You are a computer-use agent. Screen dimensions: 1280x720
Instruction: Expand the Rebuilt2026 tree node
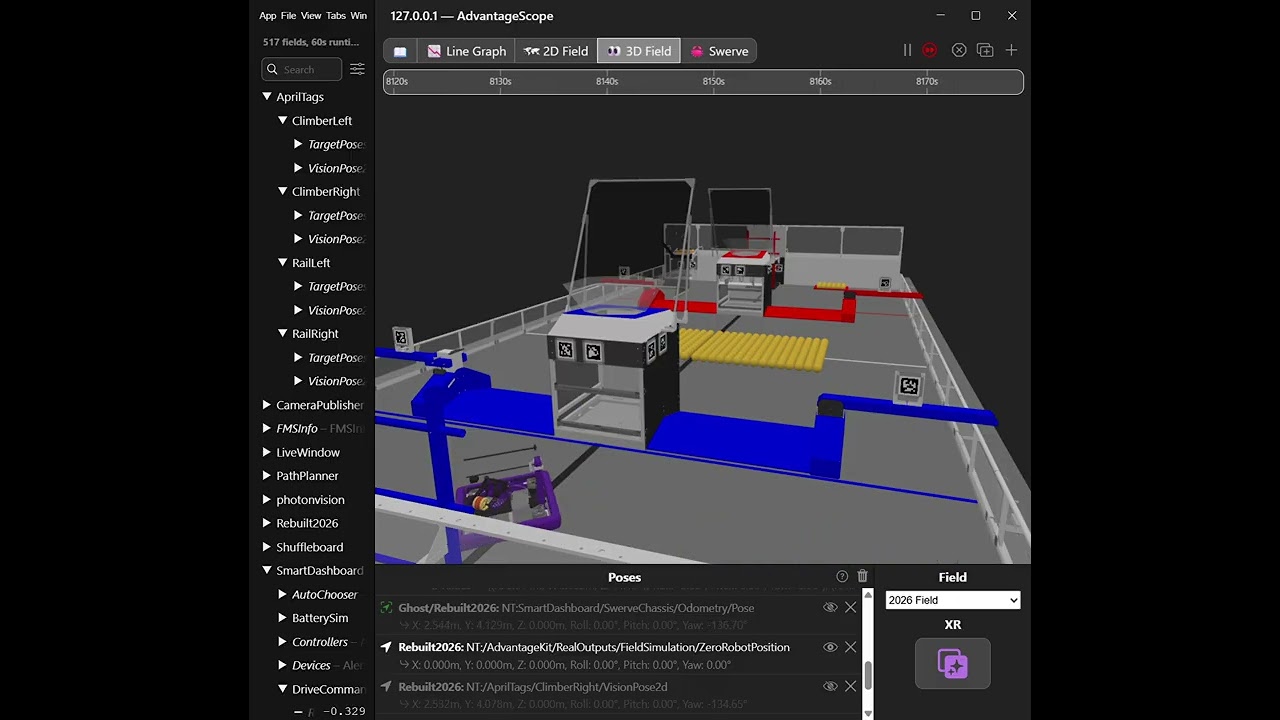267,523
